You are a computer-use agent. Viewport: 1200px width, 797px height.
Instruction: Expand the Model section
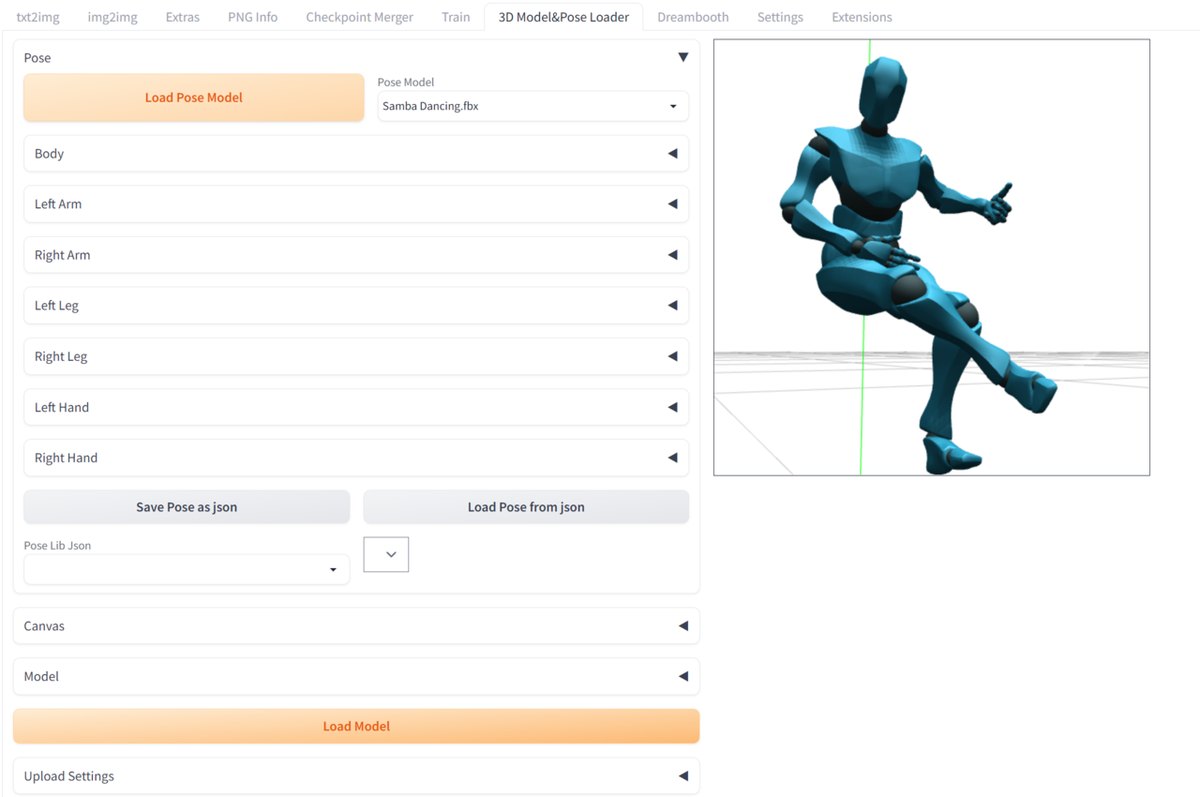pyautogui.click(x=356, y=677)
